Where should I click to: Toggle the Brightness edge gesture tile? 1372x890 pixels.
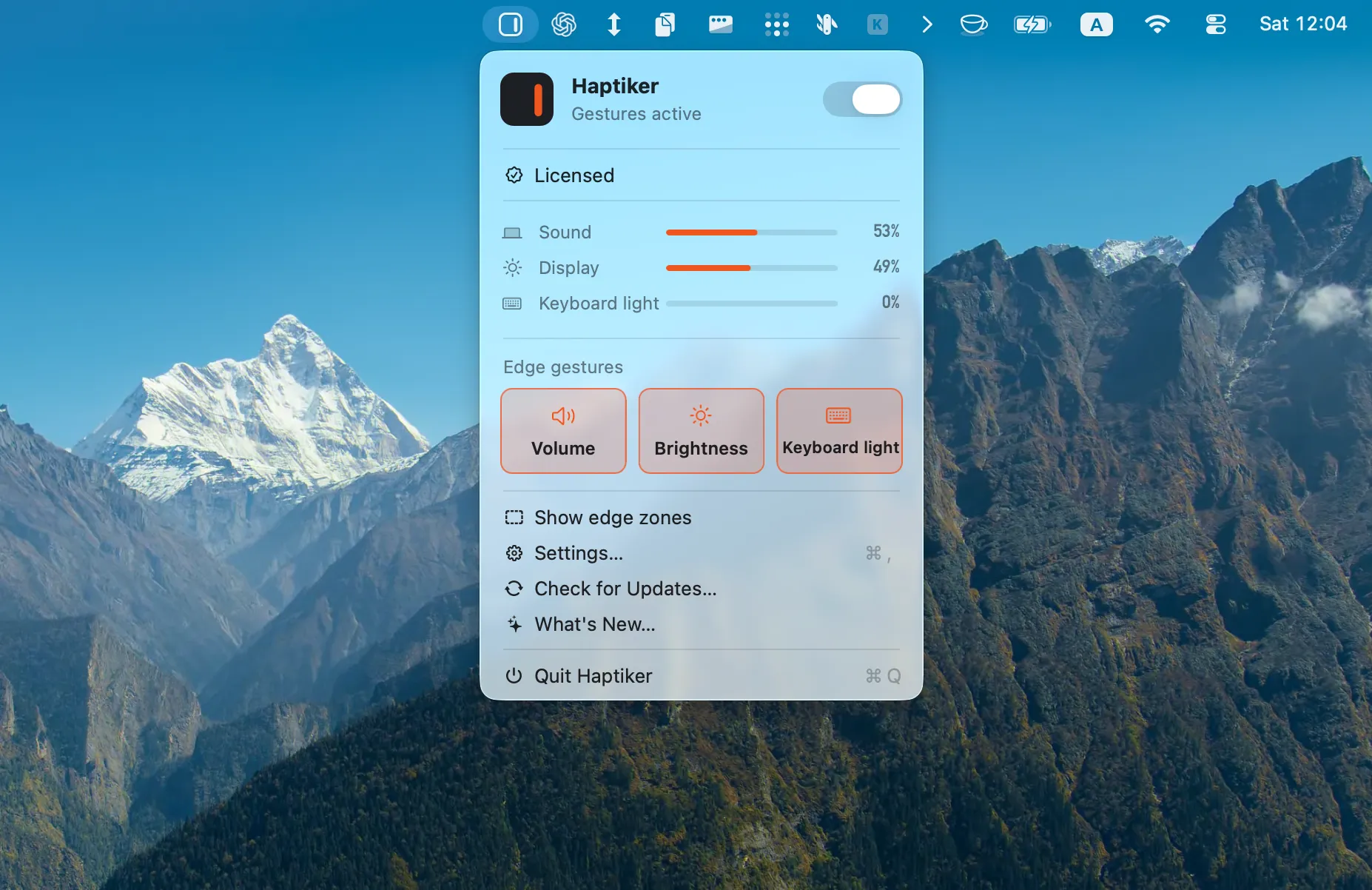tap(701, 431)
